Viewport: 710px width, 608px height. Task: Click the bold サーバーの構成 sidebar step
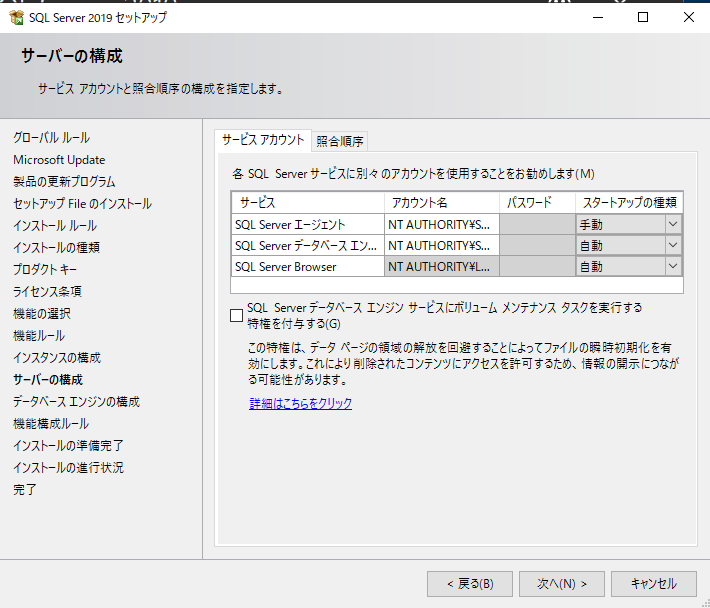48,379
